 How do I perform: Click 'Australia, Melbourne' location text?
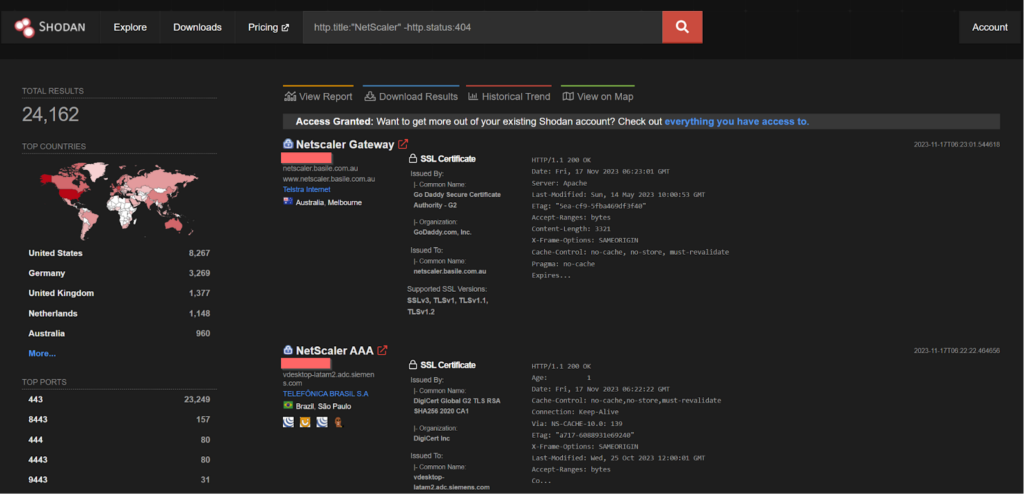coord(328,203)
